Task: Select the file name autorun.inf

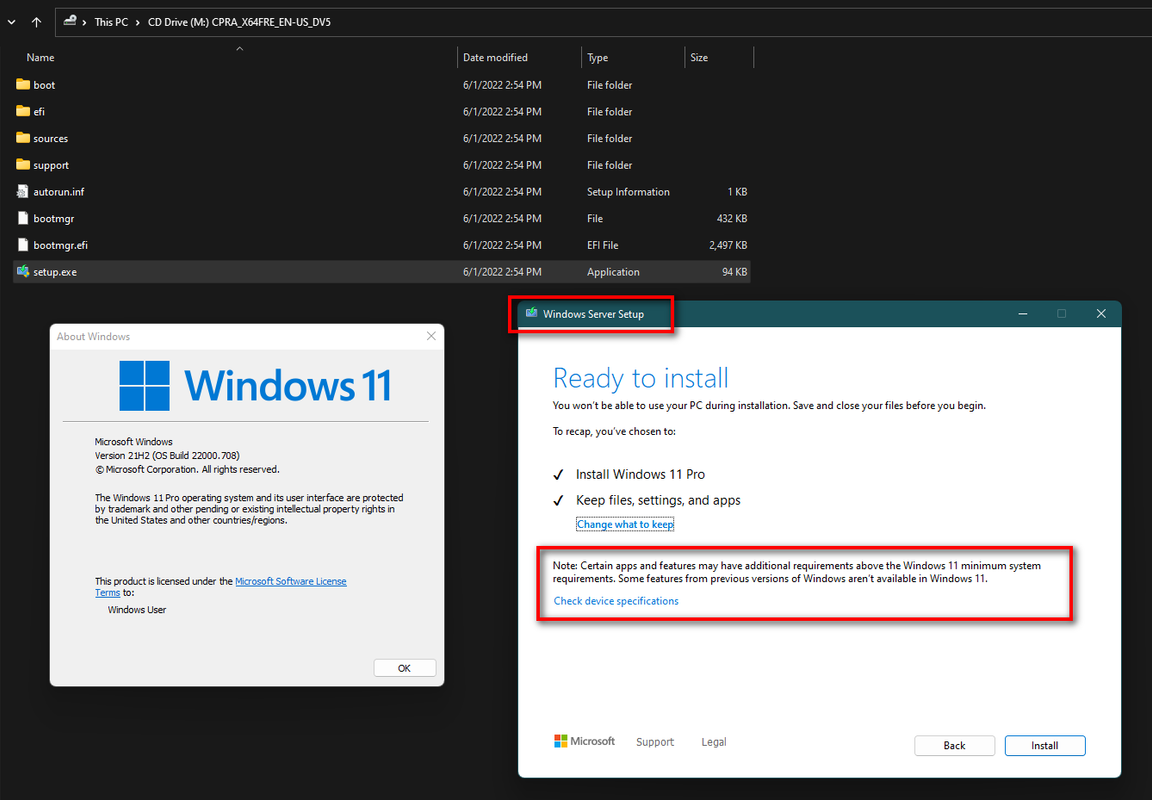Action: [59, 192]
